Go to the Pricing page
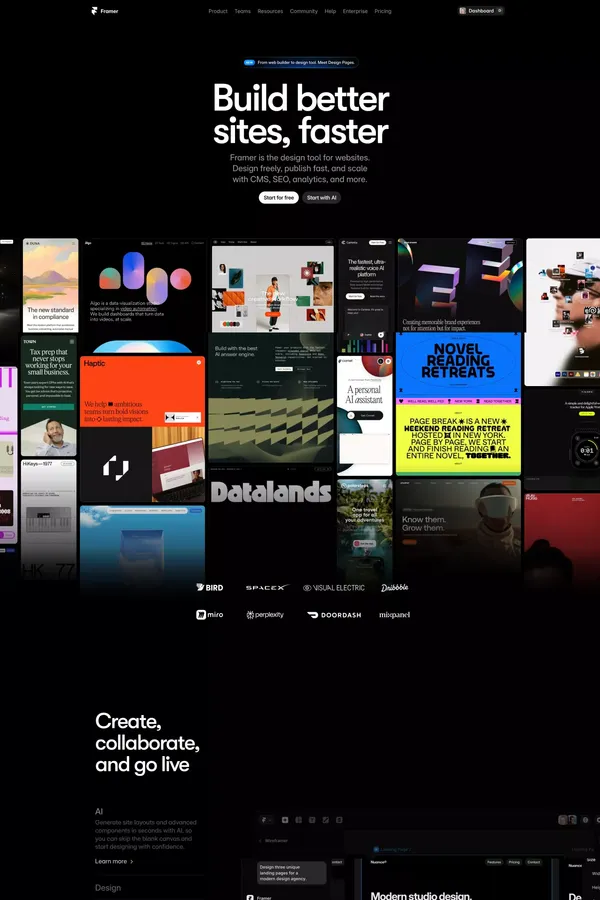The image size is (600, 900). [x=382, y=11]
